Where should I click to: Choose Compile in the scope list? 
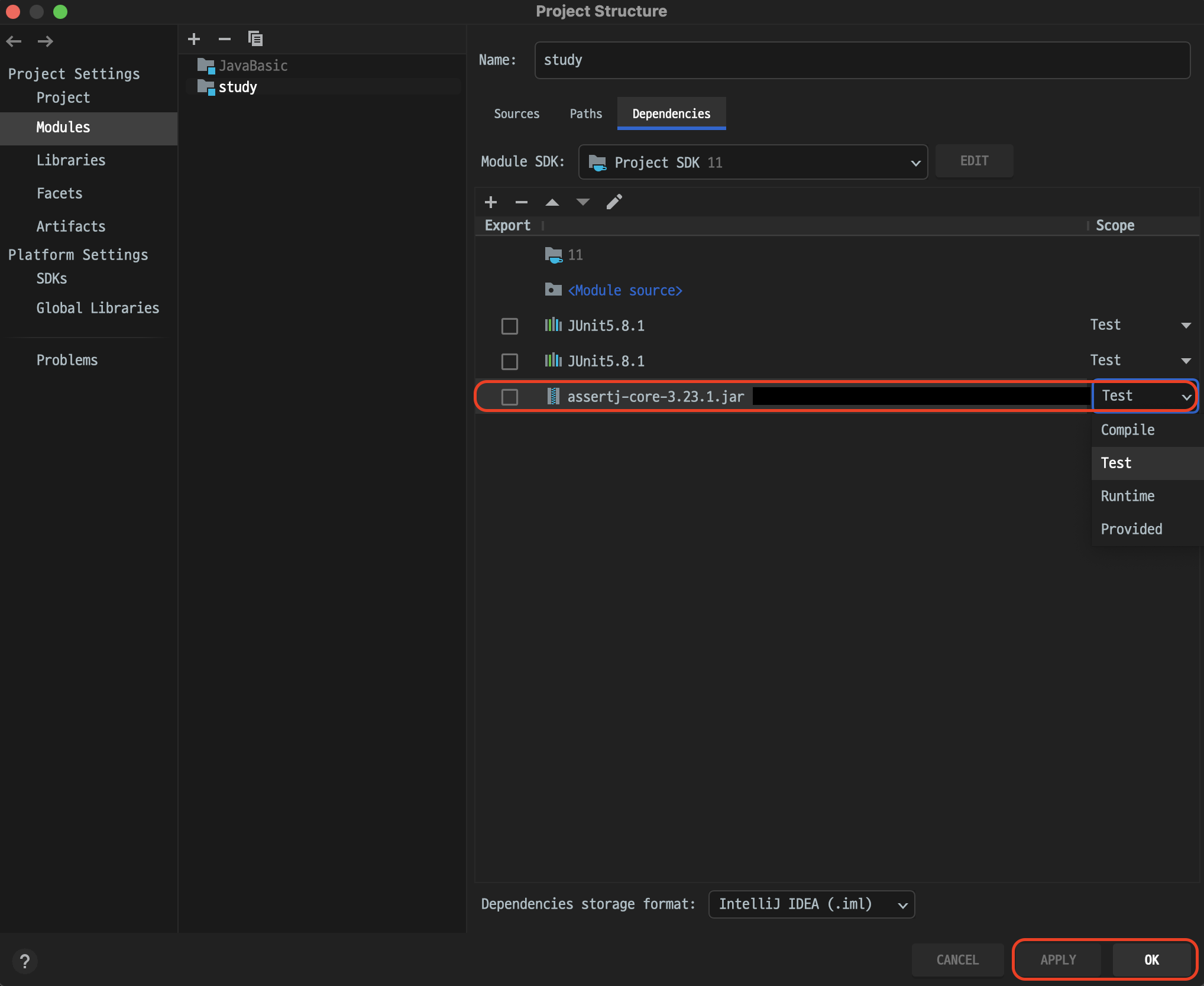point(1127,430)
